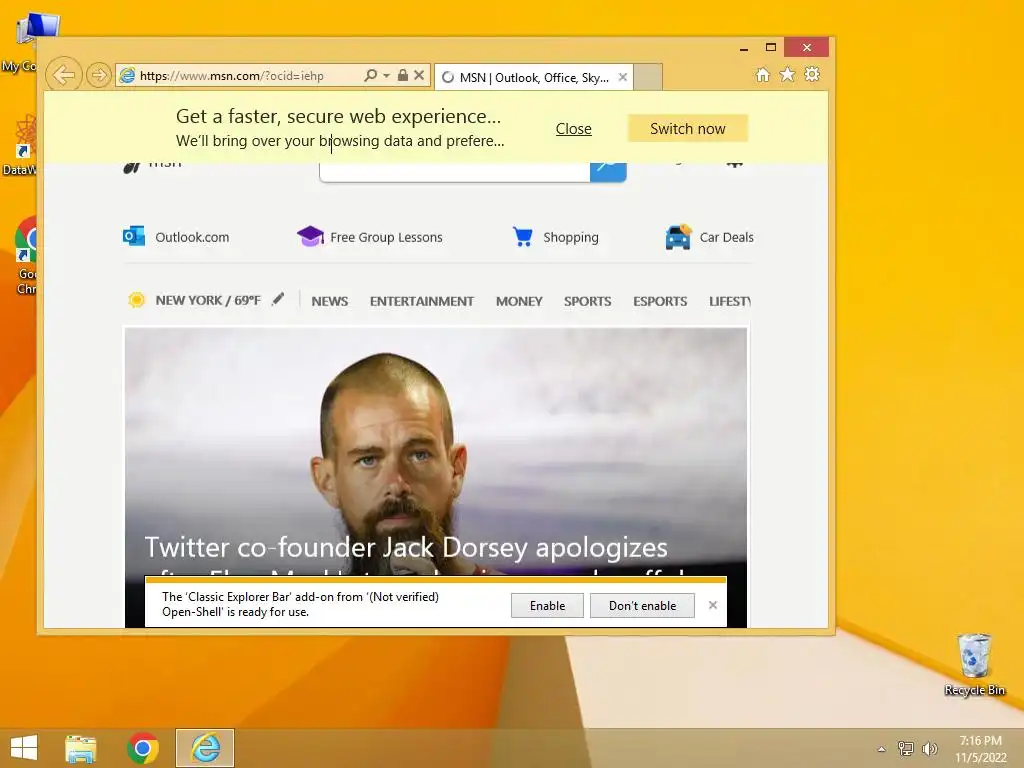Viewport: 1024px width, 768px height.
Task: Click the Twitter co-founder Jack Dorsey headline
Action: [x=406, y=547]
